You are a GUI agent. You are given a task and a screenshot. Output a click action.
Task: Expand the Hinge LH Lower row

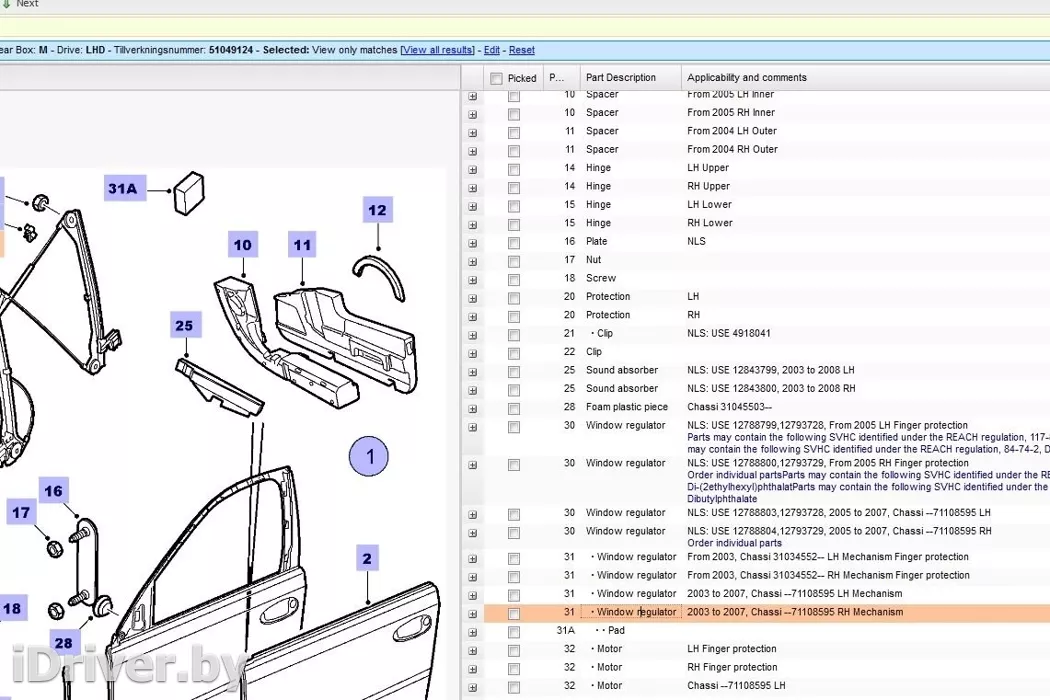click(473, 206)
